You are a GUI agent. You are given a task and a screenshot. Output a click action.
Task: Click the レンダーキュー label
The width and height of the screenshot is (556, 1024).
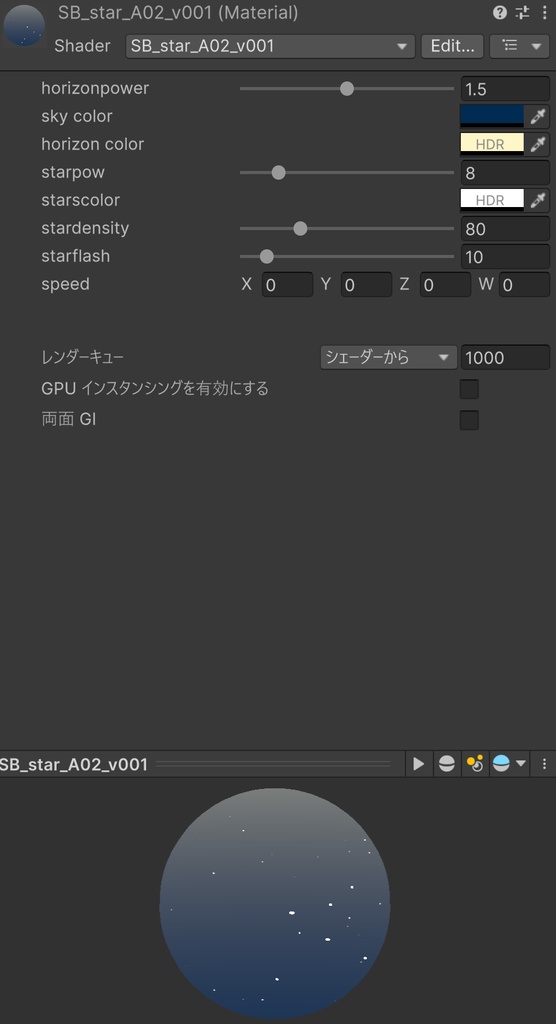pyautogui.click(x=82, y=357)
